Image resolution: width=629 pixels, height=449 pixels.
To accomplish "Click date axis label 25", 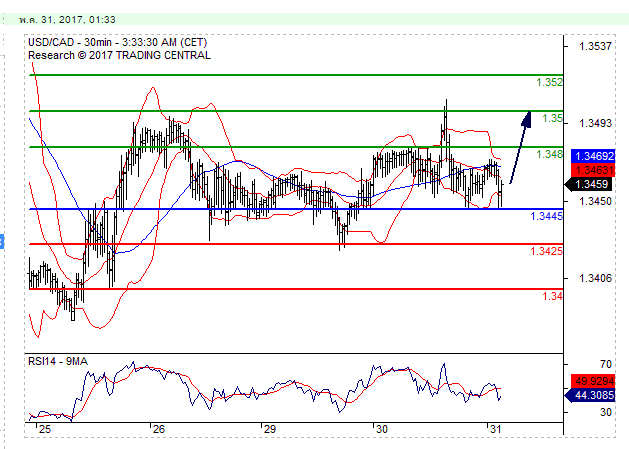I will [x=45, y=429].
